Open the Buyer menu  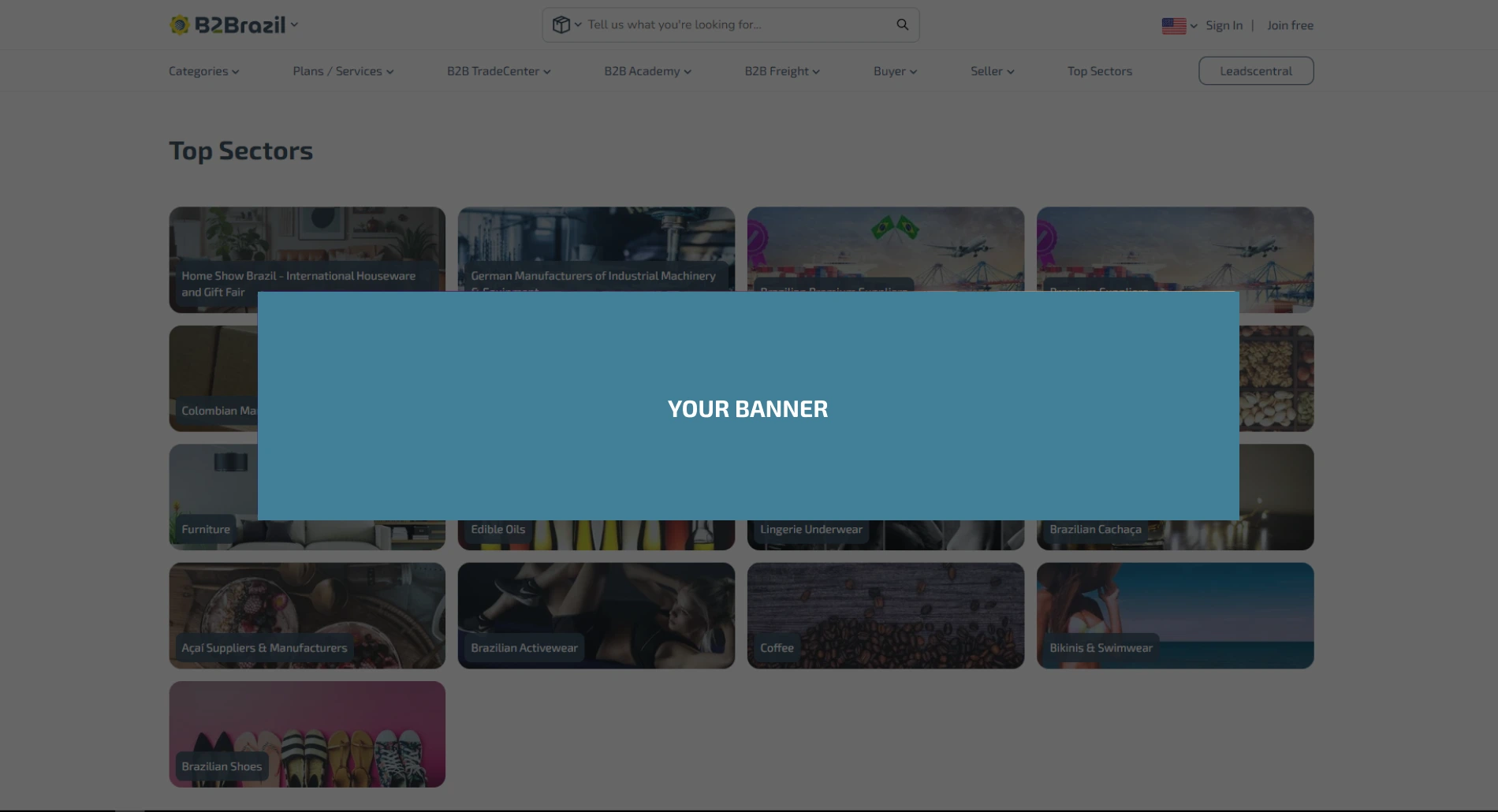click(895, 72)
